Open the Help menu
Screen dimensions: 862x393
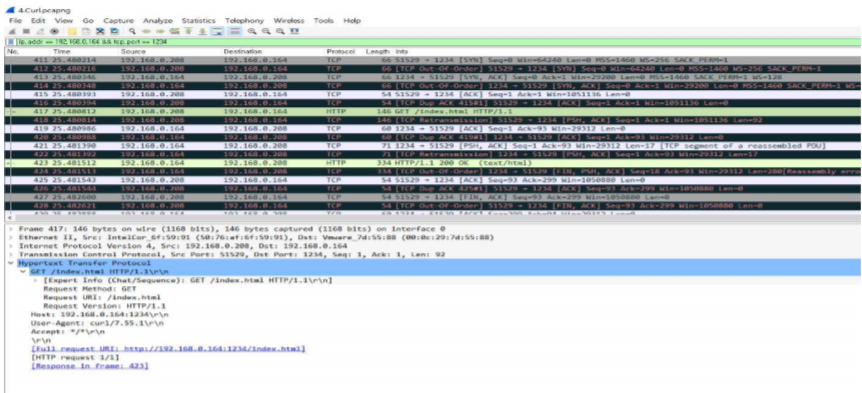(x=352, y=21)
